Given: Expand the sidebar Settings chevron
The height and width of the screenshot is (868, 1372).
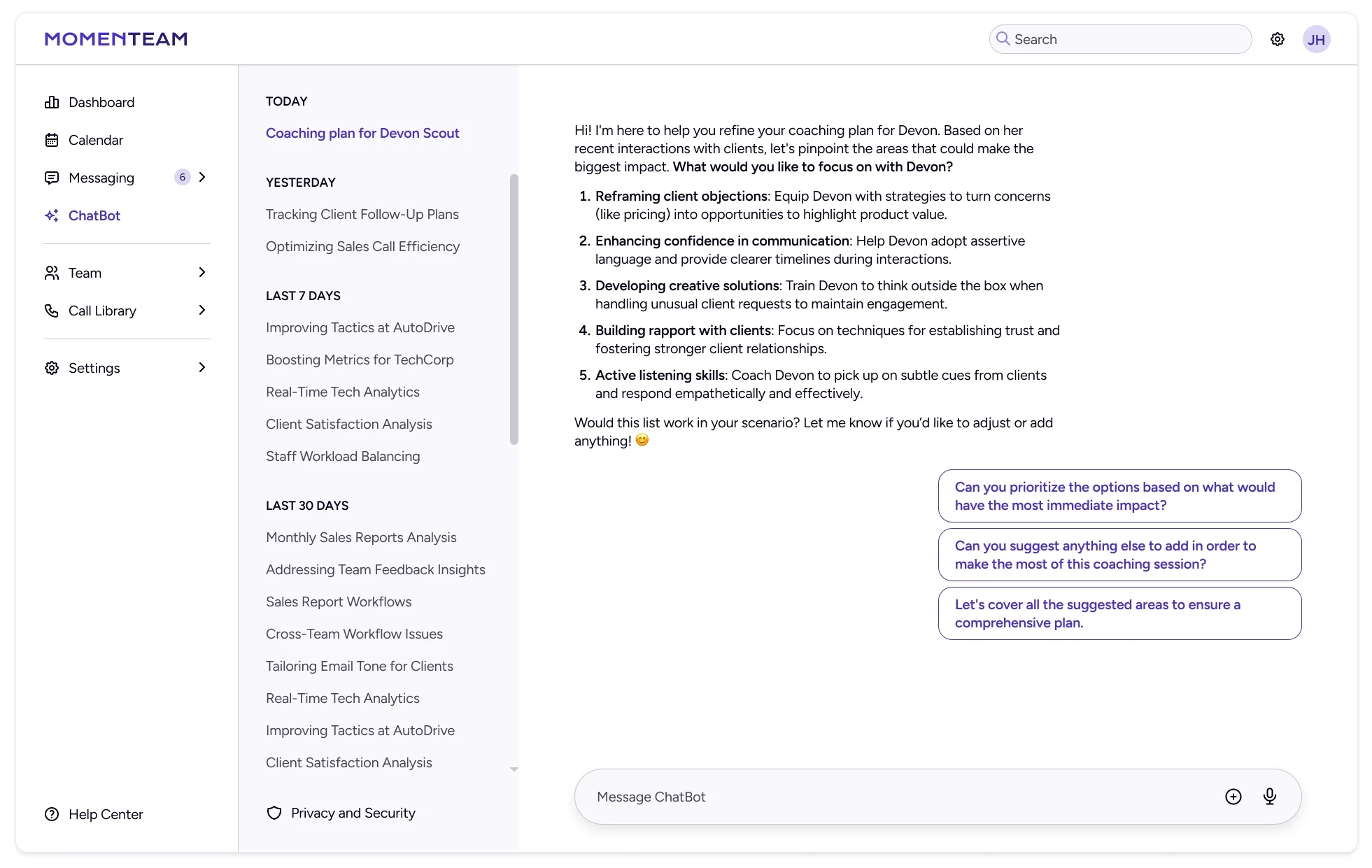Looking at the screenshot, I should pyautogui.click(x=202, y=368).
